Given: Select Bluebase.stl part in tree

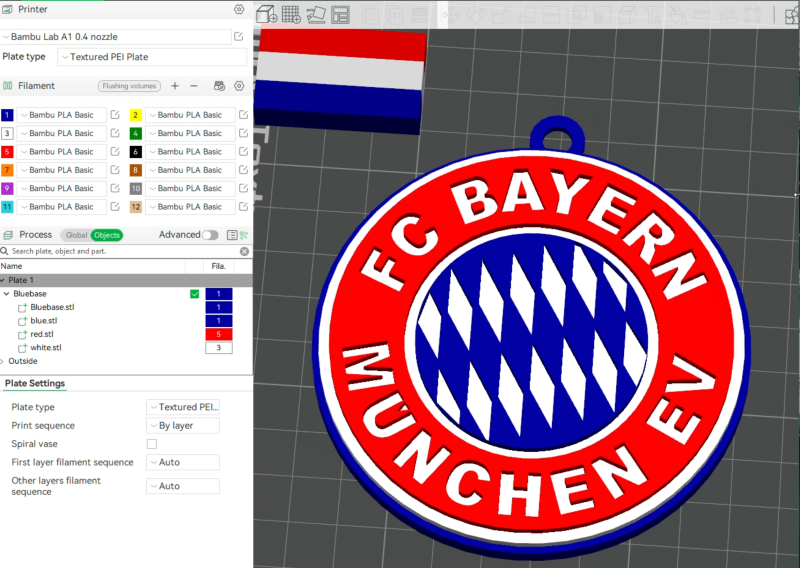Looking at the screenshot, I should [x=52, y=307].
